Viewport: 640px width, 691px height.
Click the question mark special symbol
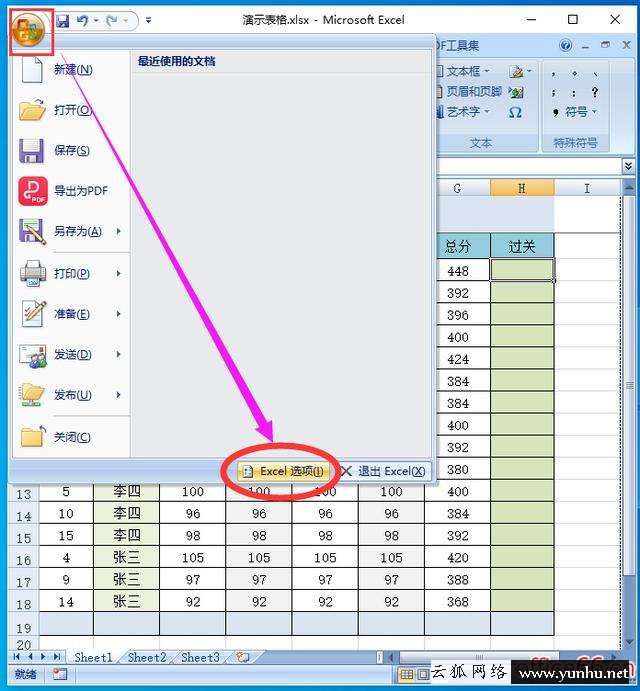click(595, 92)
